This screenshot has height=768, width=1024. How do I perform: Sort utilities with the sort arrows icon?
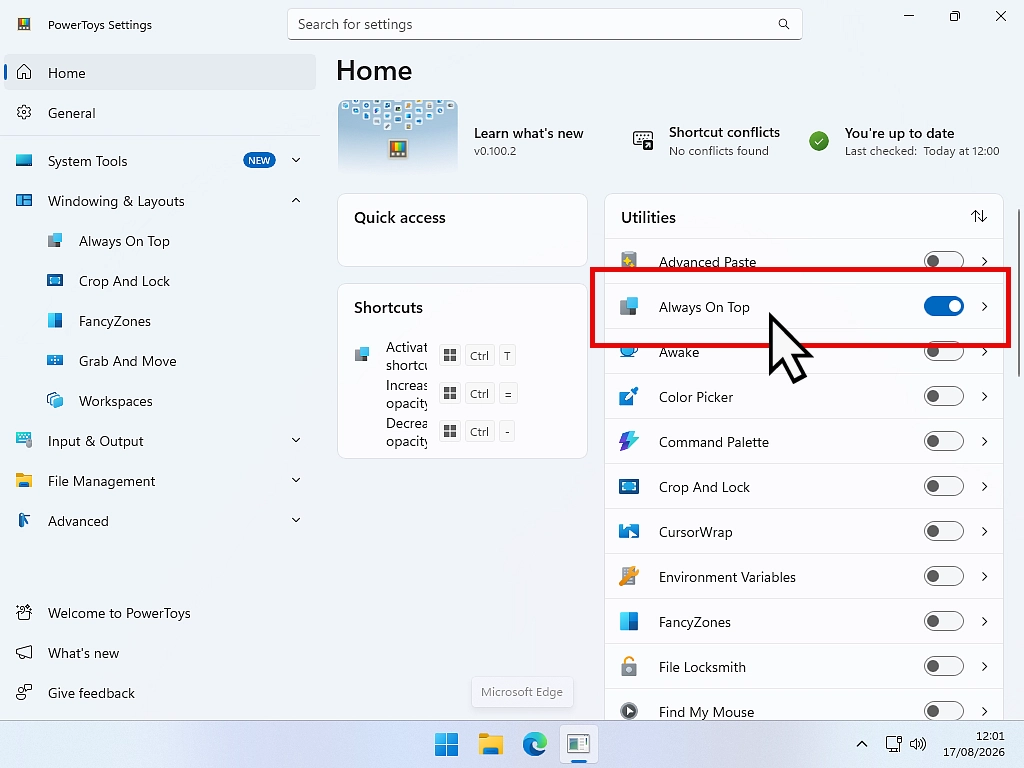click(978, 216)
